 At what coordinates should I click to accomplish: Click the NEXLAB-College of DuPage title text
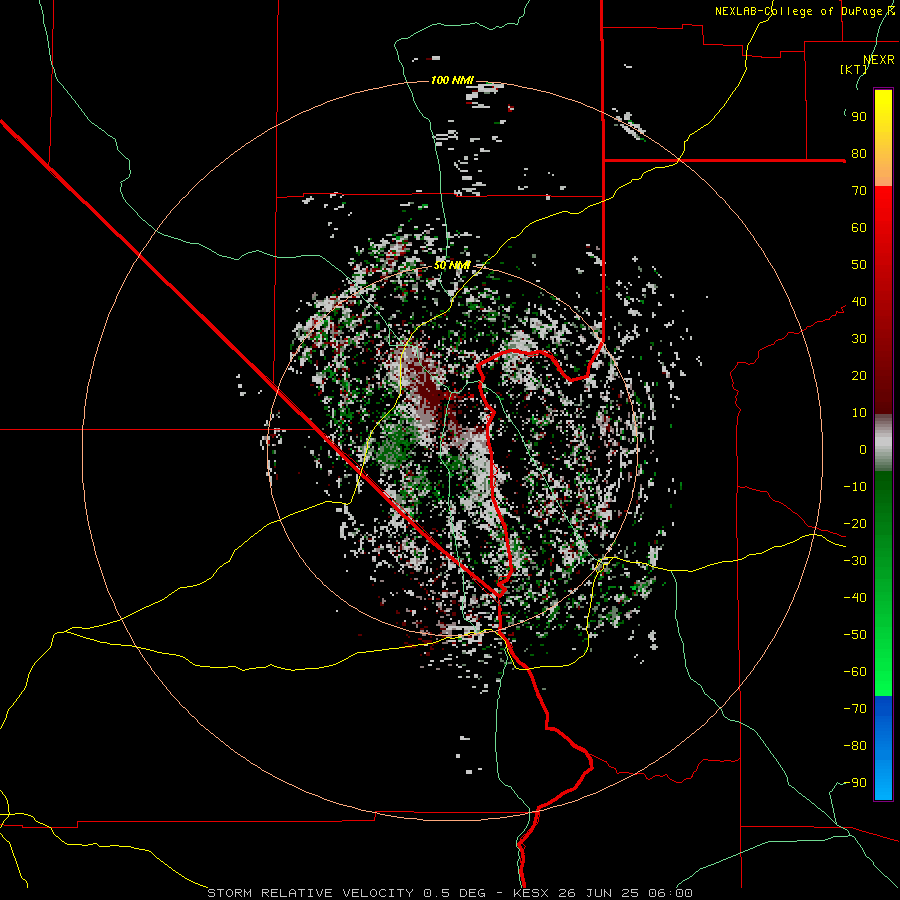(x=804, y=11)
